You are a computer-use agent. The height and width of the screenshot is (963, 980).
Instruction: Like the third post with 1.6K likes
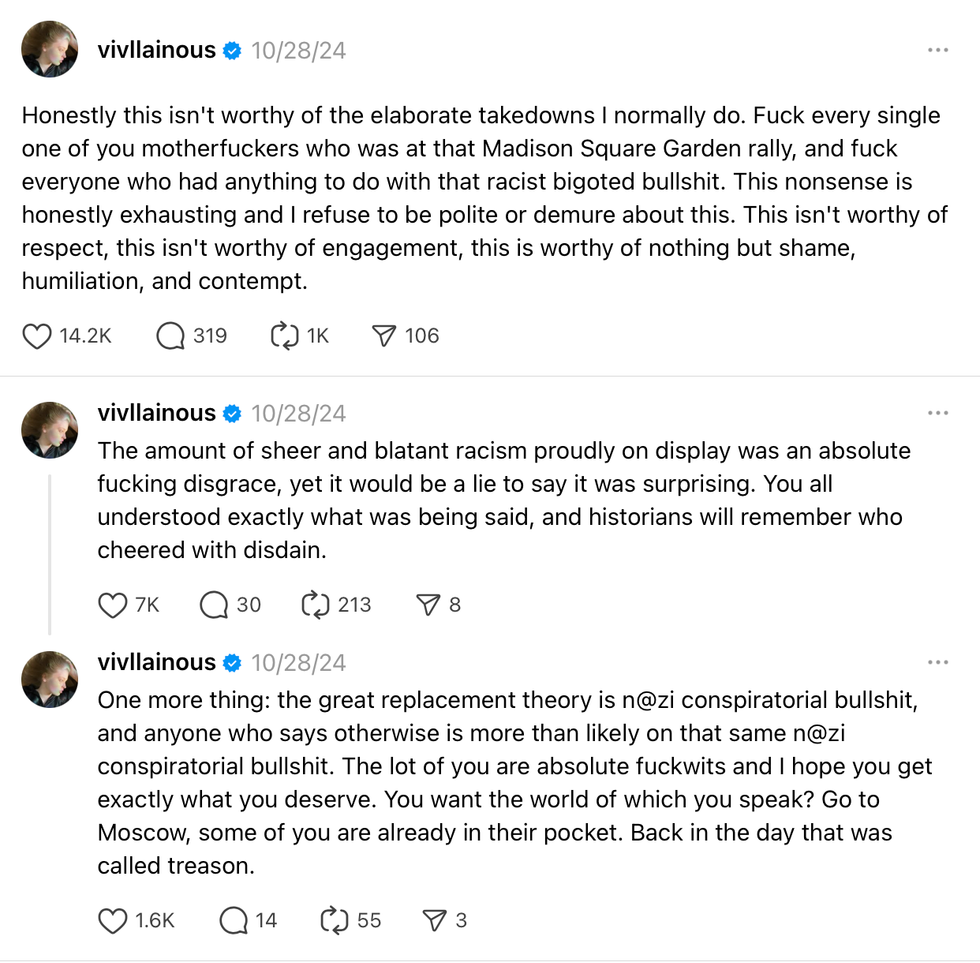point(113,920)
